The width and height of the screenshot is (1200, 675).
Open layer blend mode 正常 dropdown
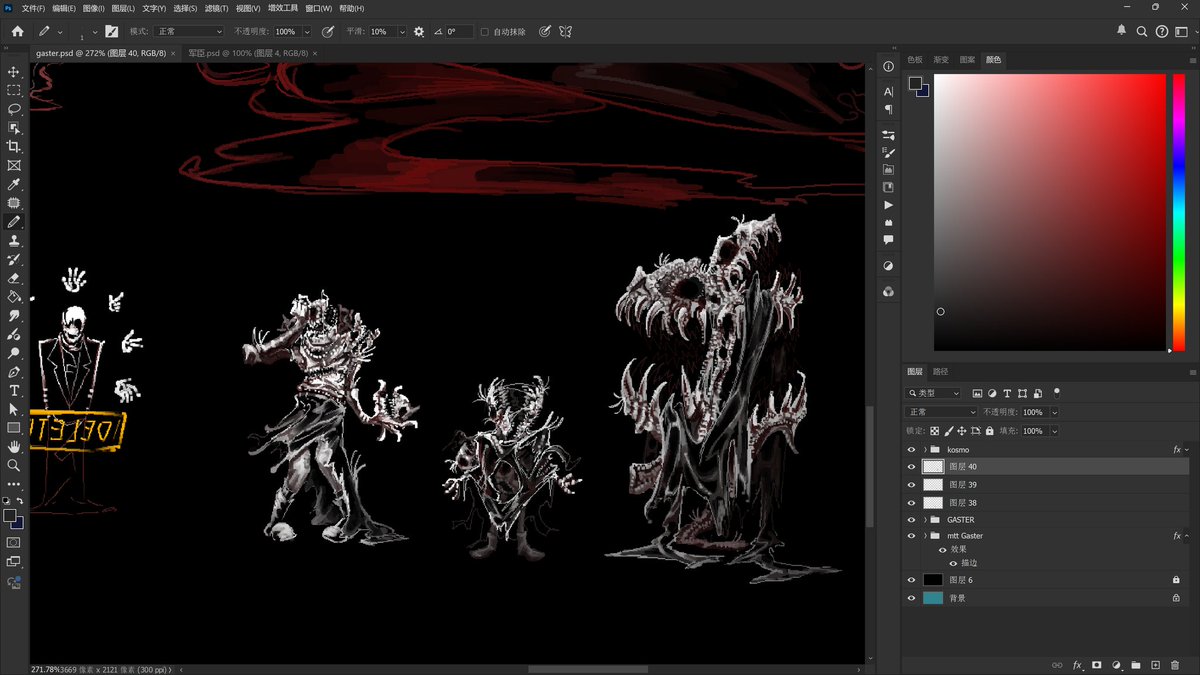941,412
